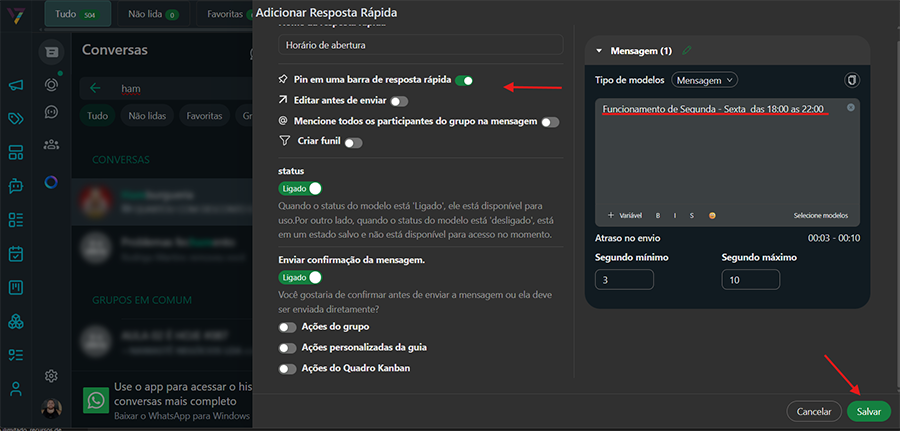Open WhatsApp settings gear icon

point(51,376)
